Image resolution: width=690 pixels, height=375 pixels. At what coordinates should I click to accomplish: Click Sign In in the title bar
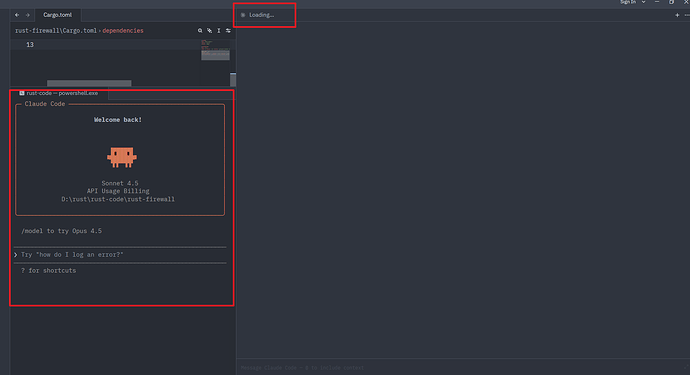point(628,2)
